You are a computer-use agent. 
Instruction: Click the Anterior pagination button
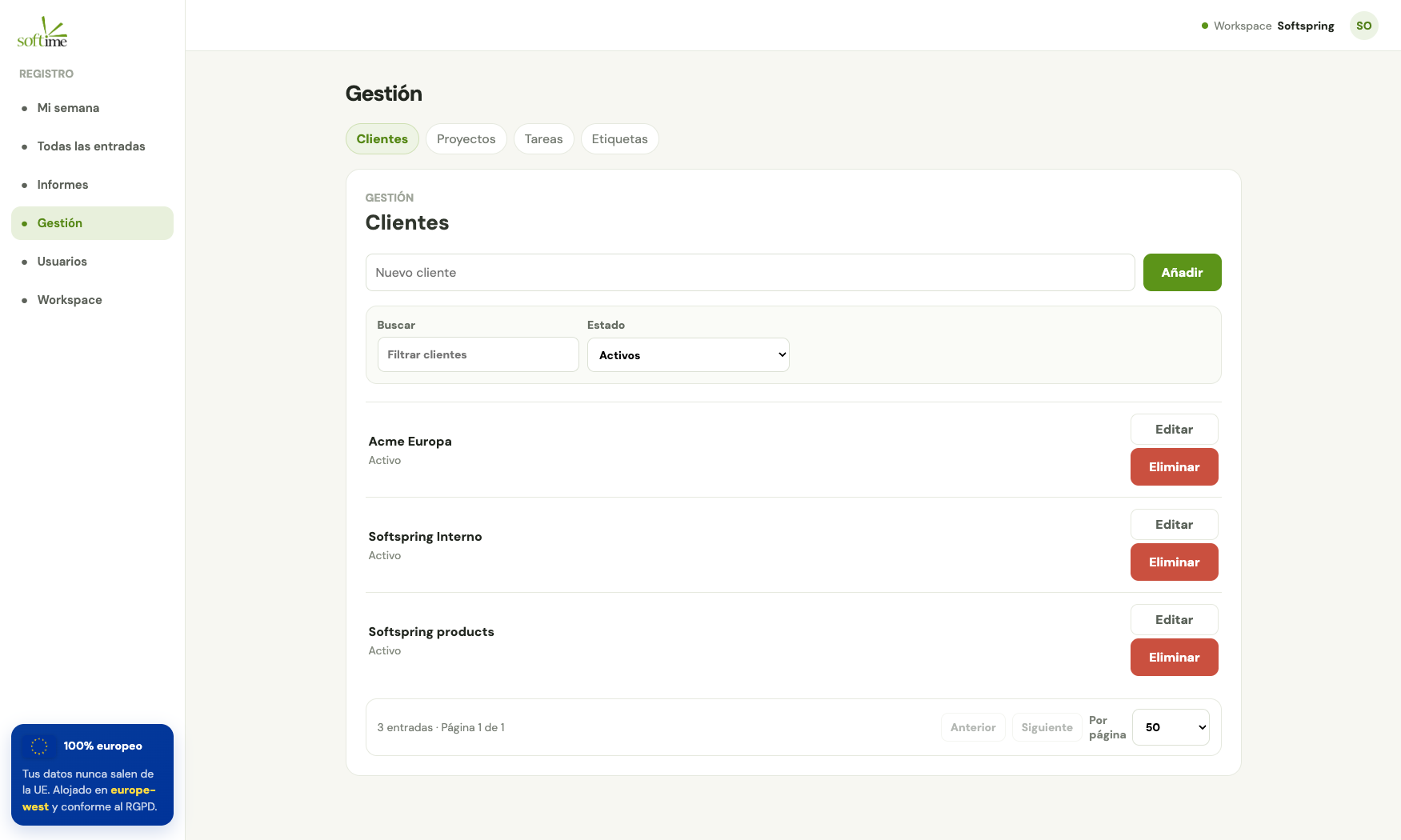pyautogui.click(x=974, y=727)
